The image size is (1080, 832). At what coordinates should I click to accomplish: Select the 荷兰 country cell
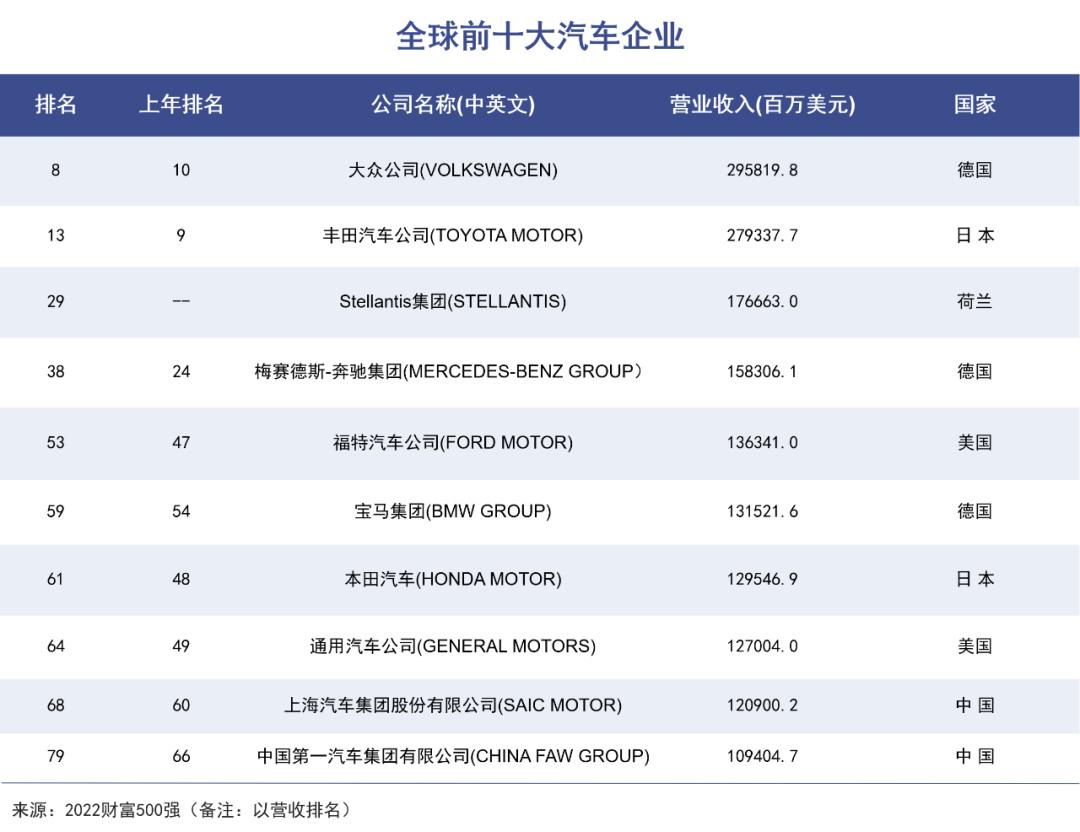coord(975,302)
